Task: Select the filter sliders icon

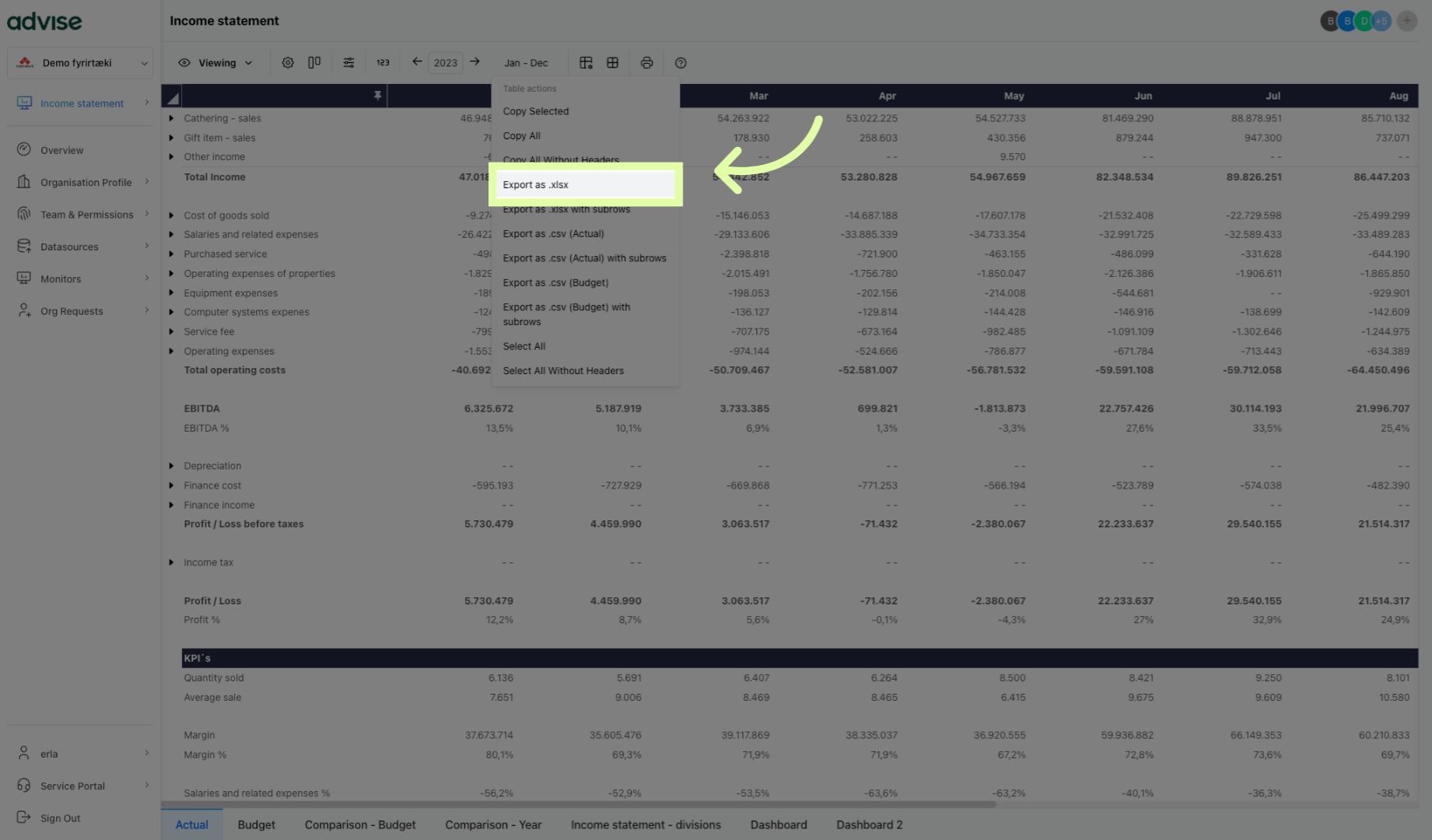Action: coord(348,62)
